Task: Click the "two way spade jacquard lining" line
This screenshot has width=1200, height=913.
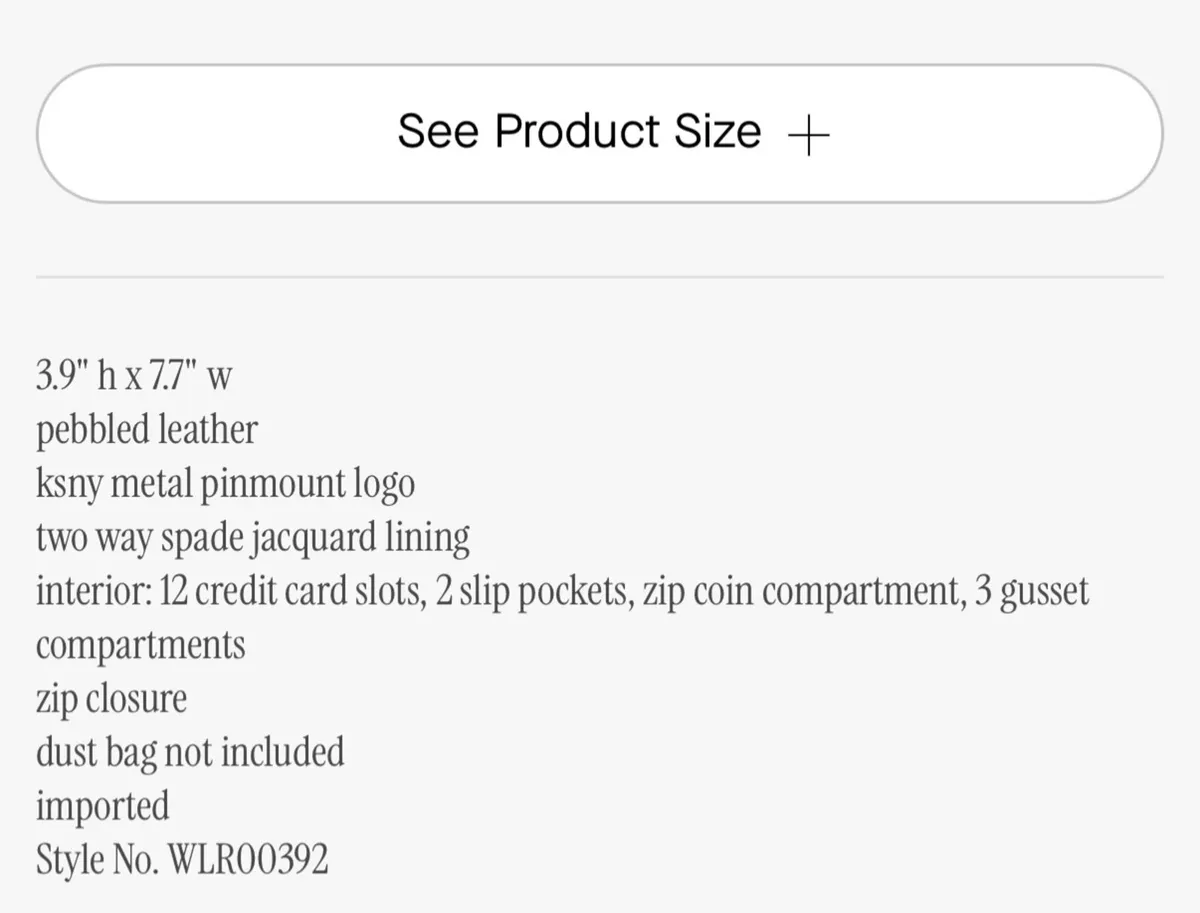Action: pos(253,538)
